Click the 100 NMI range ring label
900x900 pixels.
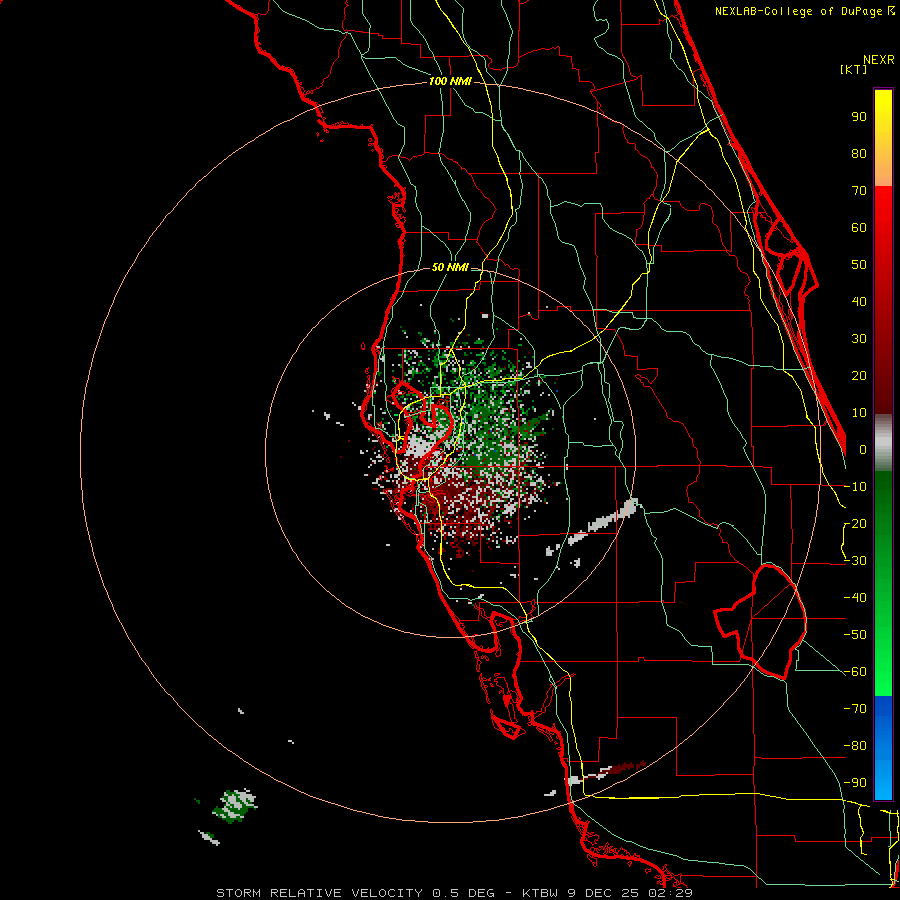click(x=450, y=82)
